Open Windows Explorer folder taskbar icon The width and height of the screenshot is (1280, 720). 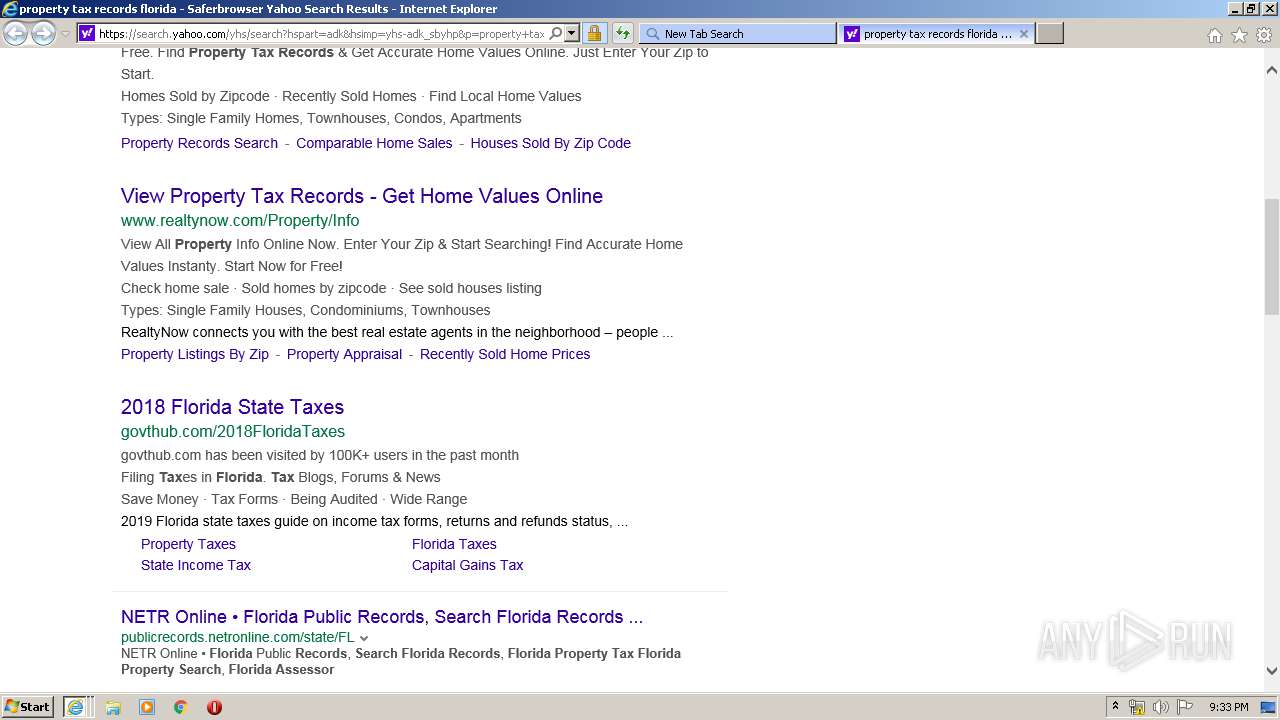[x=113, y=707]
